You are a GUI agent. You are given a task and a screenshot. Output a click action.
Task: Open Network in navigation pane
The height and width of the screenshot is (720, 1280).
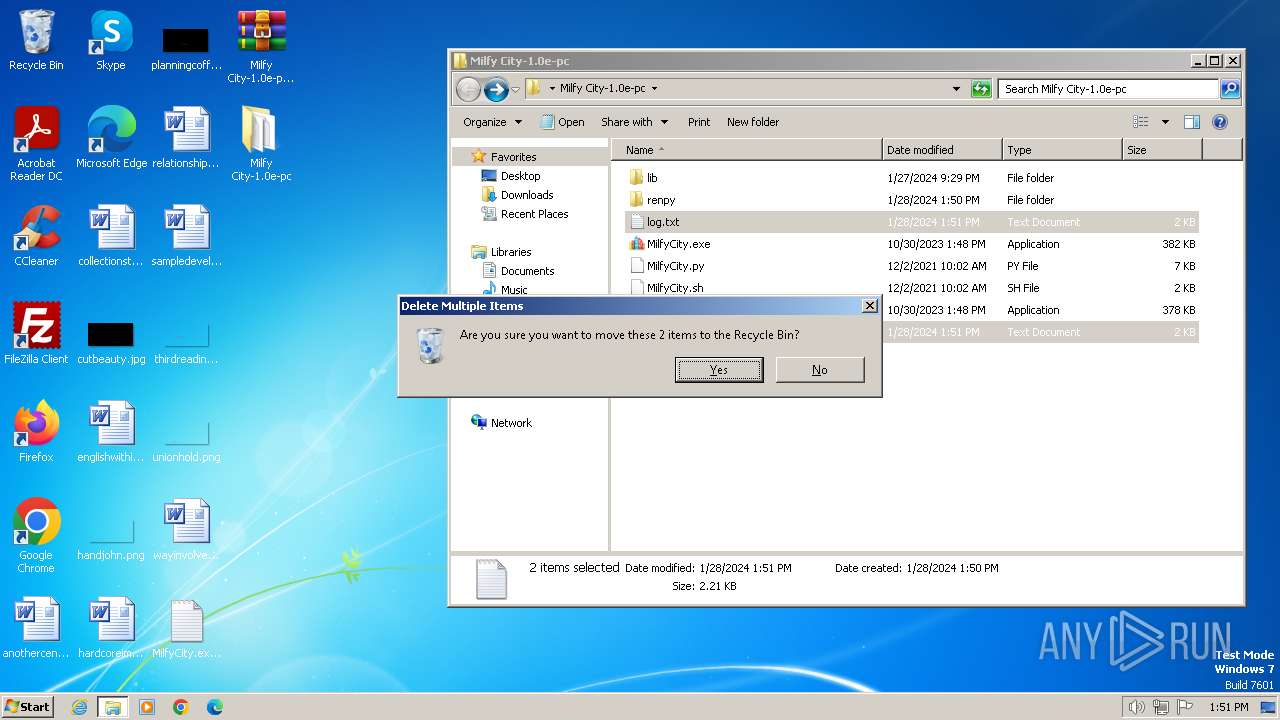501,423
